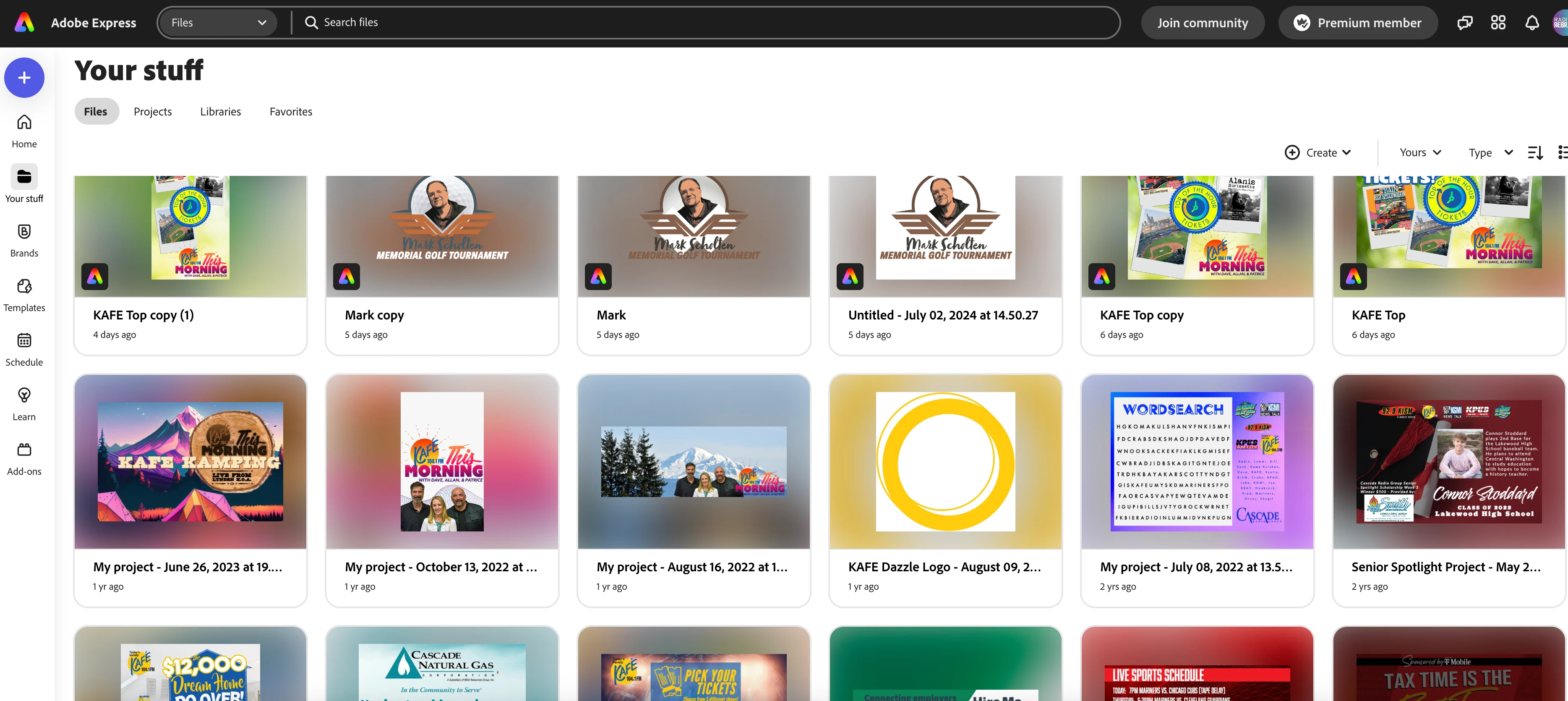The image size is (1568, 701).
Task: Expand the Type filter dropdown
Action: point(1490,152)
